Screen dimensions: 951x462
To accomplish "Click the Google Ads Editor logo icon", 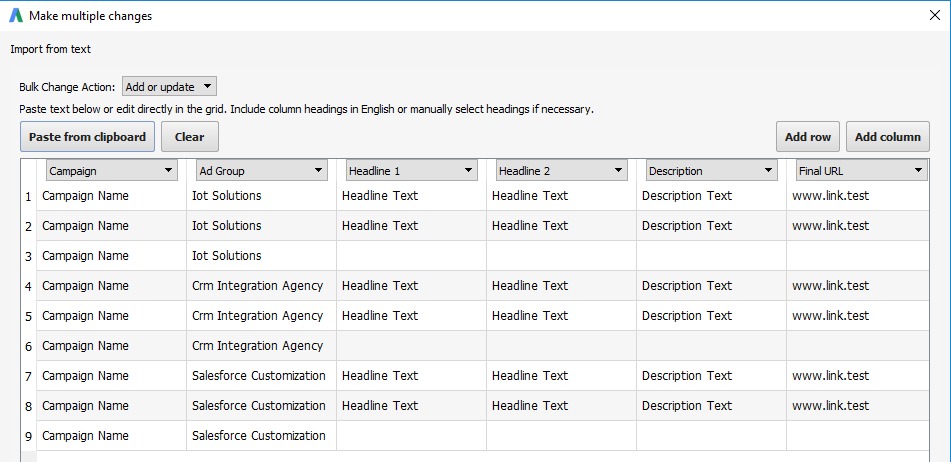I will coord(16,16).
